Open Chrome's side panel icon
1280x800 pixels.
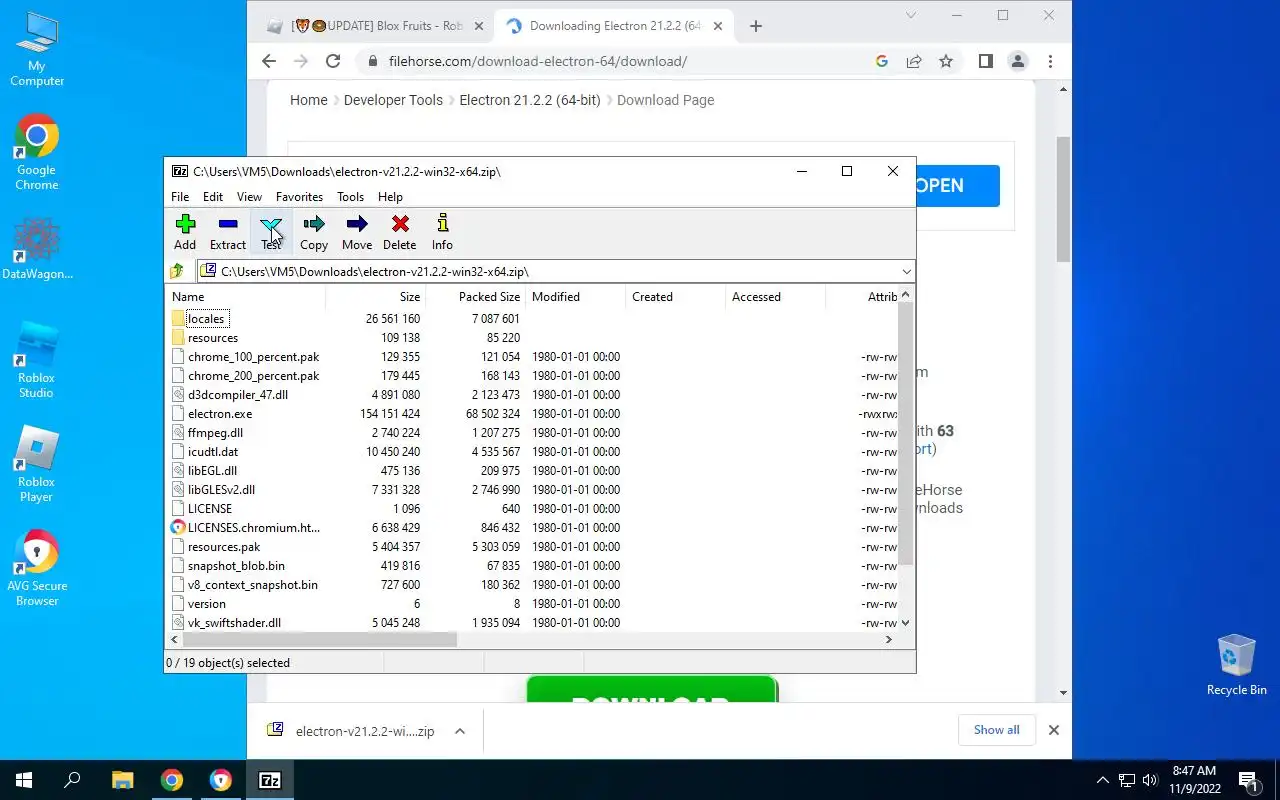click(x=985, y=61)
